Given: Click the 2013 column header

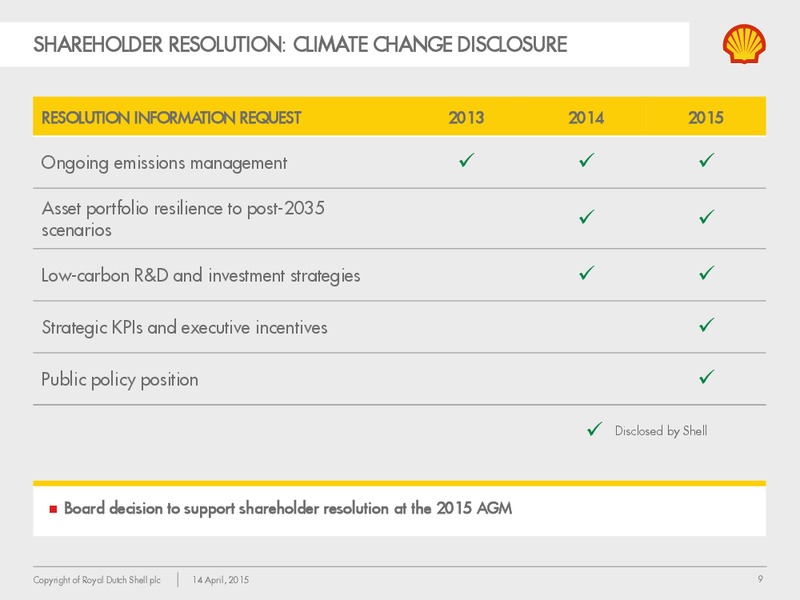Looking at the screenshot, I should pyautogui.click(x=466, y=118).
